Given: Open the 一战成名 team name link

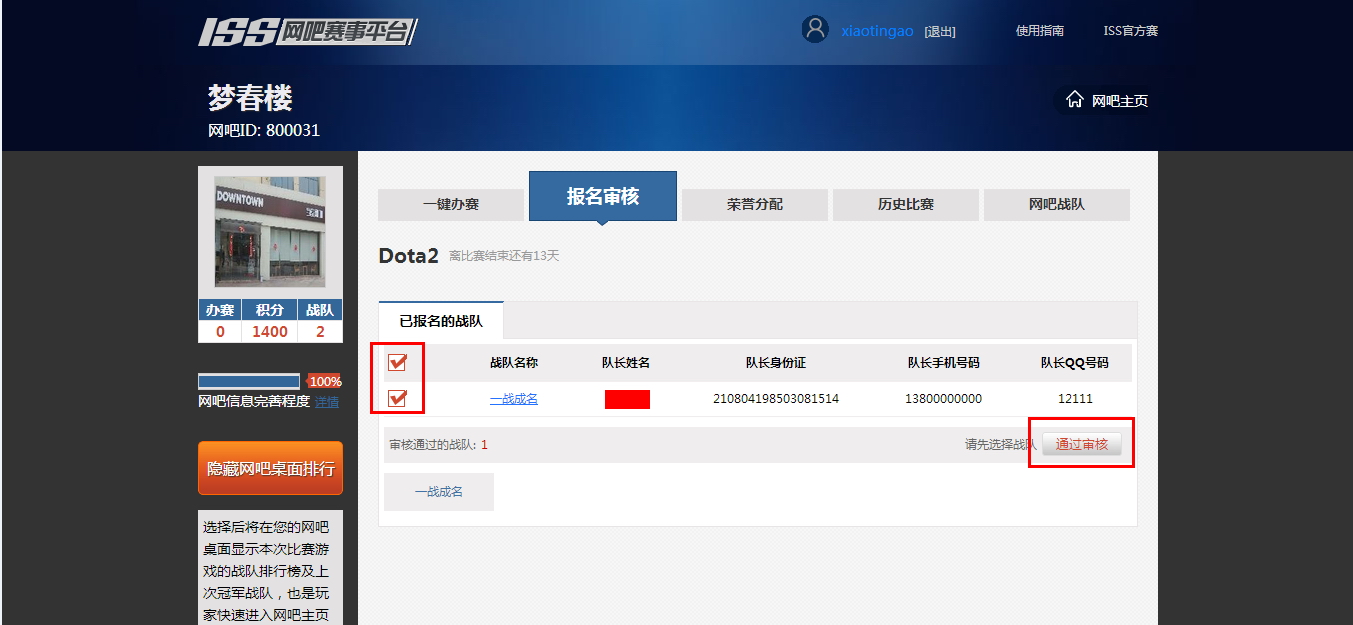Looking at the screenshot, I should pos(513,399).
